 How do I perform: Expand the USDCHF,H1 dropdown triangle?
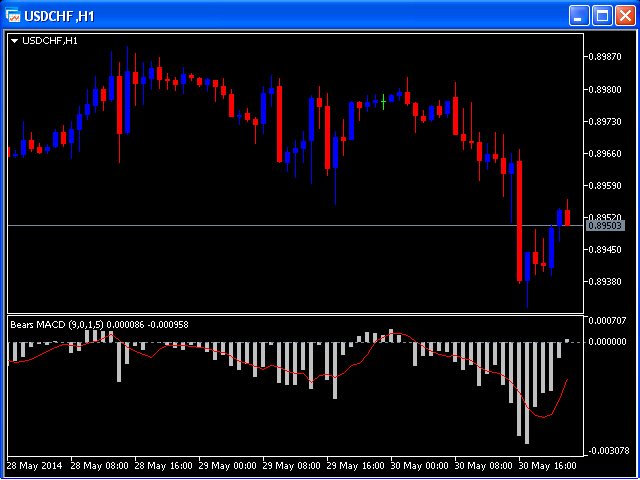(15, 41)
